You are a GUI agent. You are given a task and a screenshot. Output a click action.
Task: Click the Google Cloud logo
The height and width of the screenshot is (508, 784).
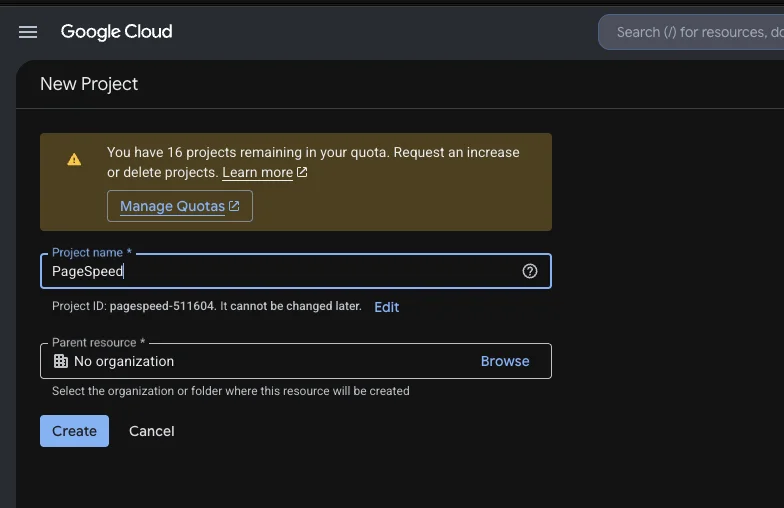point(116,32)
